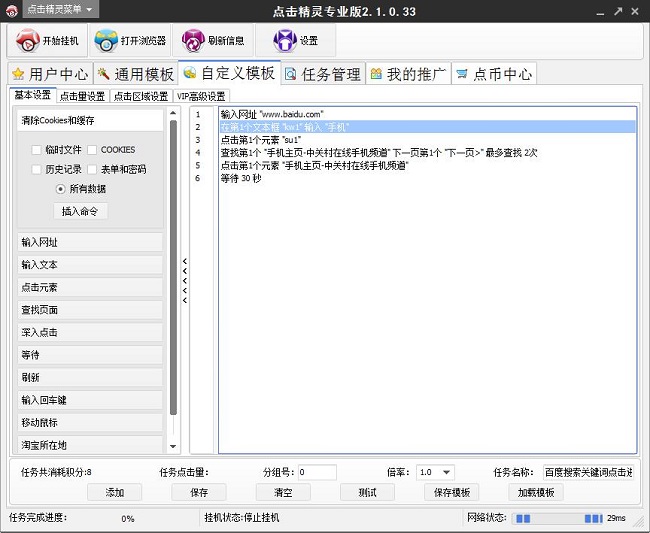Screen dimensions: 650x533
Task: Tick the COOKIES checkbox
Action: coord(92,150)
